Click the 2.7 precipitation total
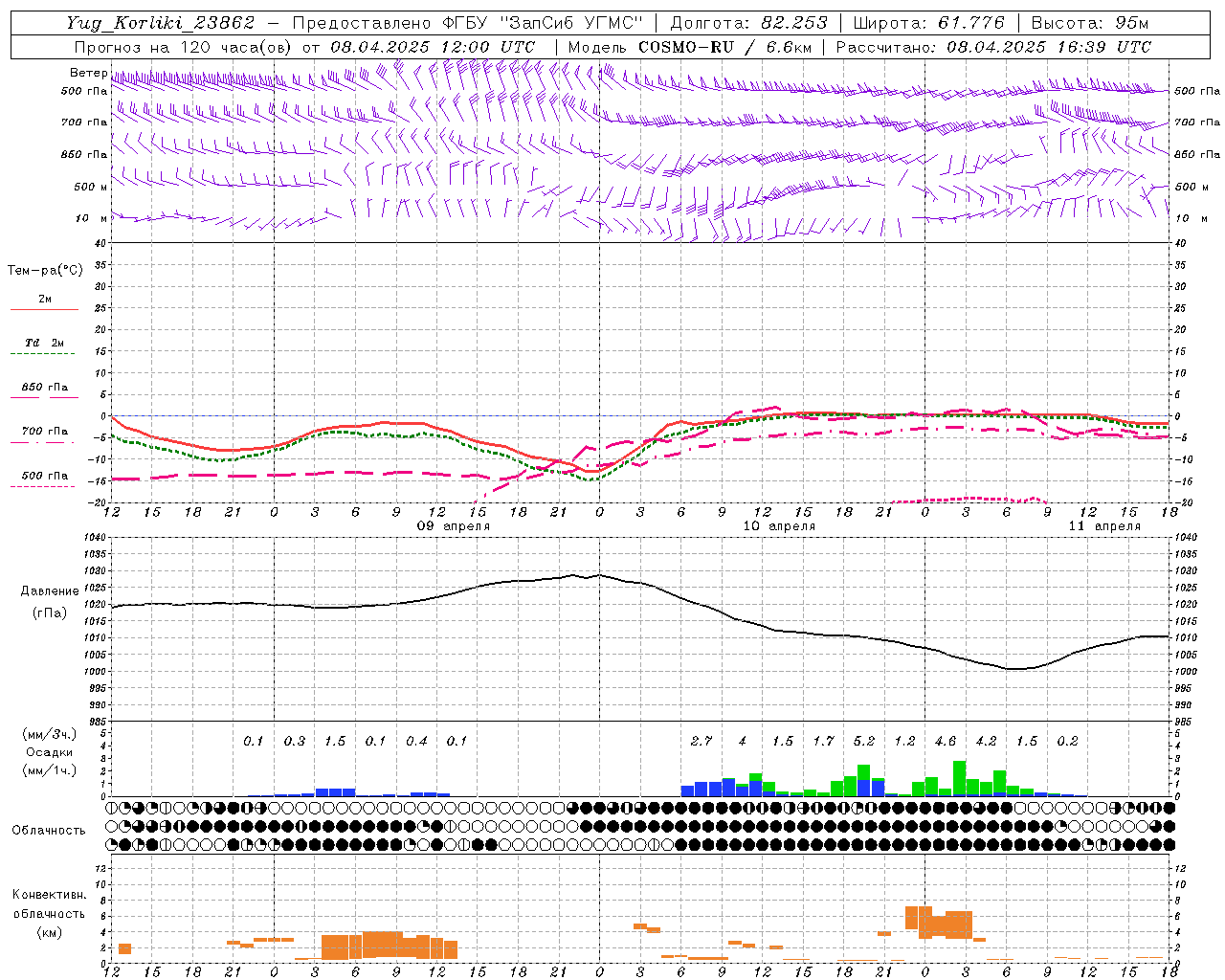Viewport: 1225px width, 980px height. (x=701, y=741)
